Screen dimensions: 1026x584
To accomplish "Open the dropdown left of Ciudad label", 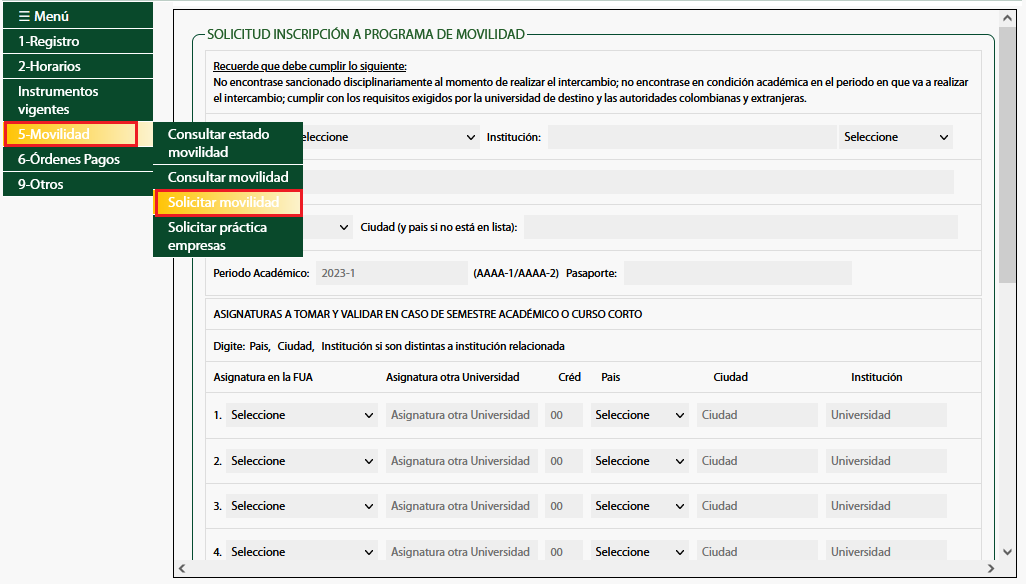I will point(328,227).
